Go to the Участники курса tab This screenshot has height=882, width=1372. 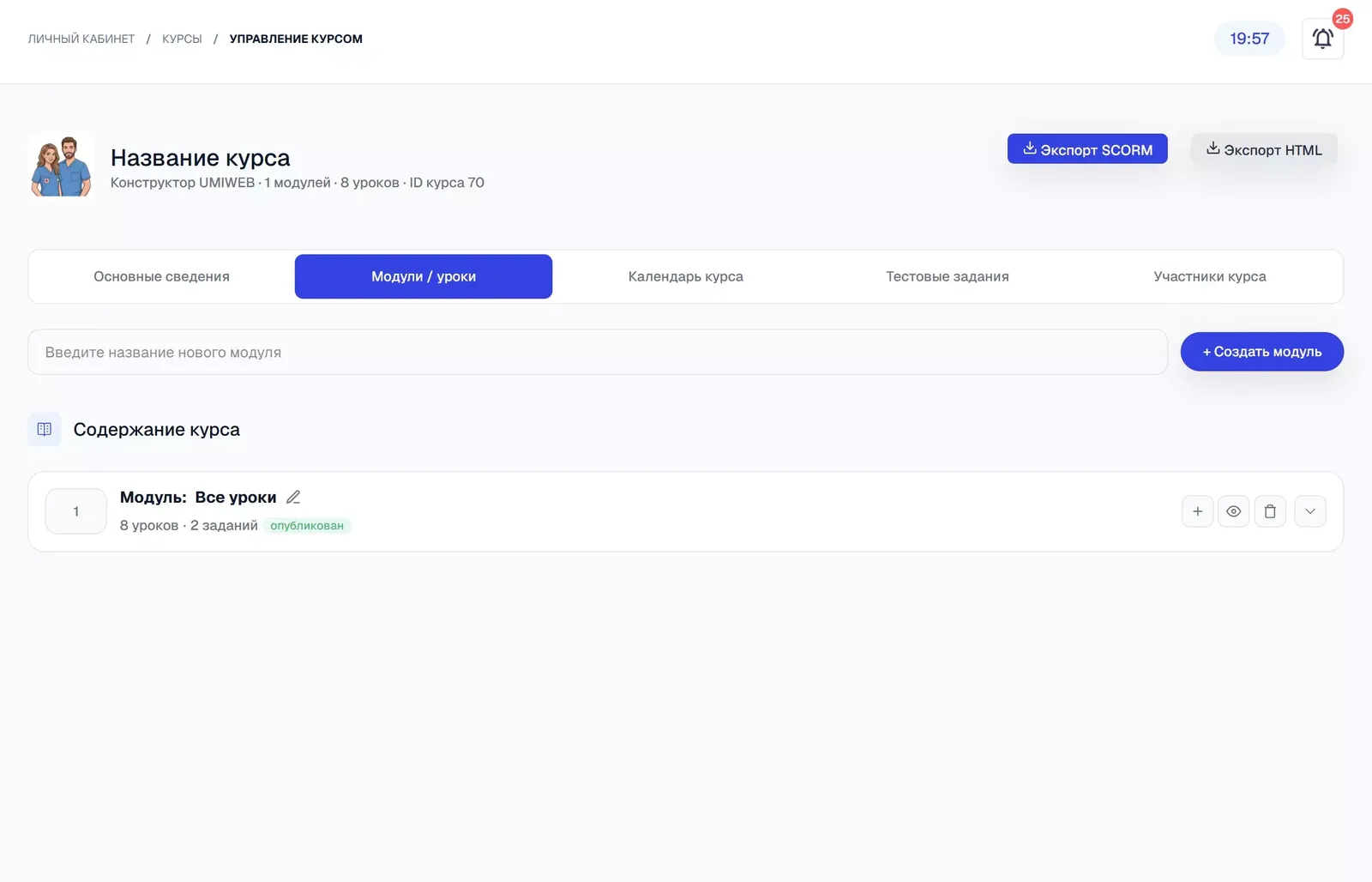click(x=1209, y=276)
